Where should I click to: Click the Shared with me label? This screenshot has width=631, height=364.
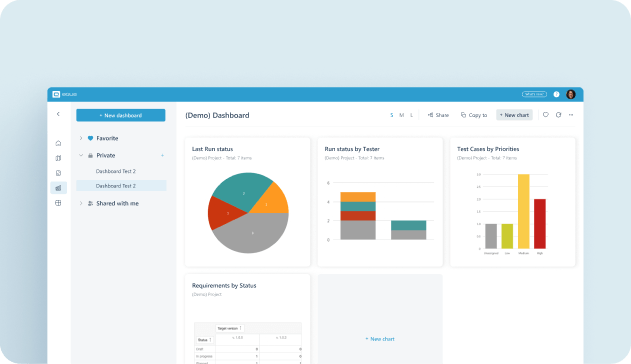point(118,204)
